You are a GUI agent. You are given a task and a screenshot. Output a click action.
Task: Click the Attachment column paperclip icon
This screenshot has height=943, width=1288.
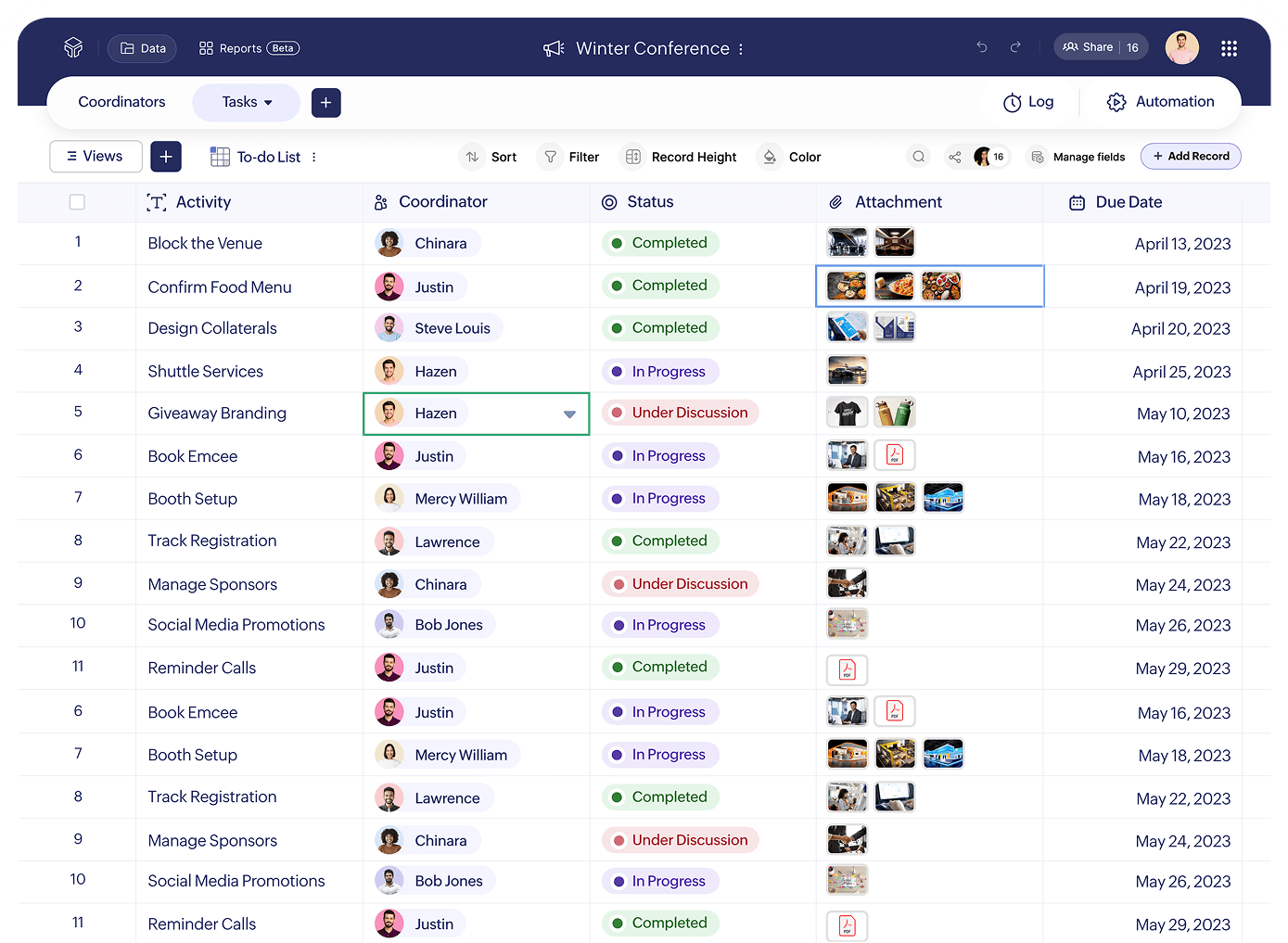[835, 202]
